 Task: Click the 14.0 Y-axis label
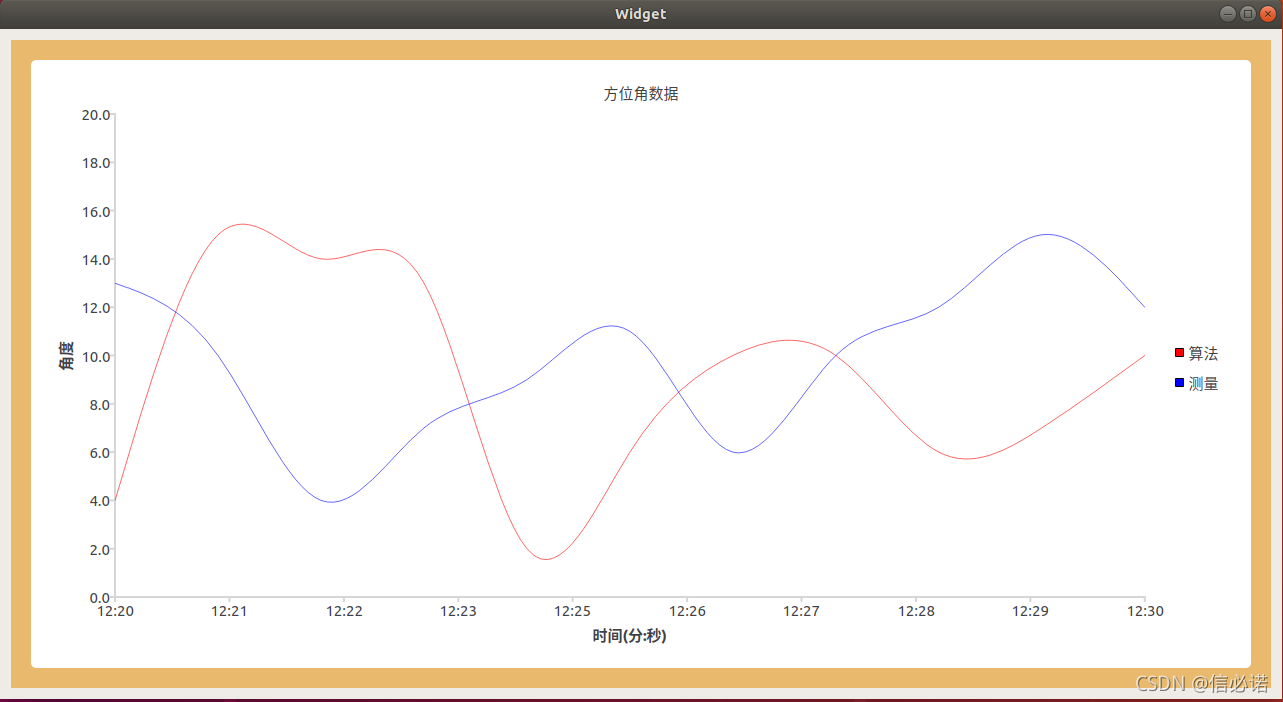[95, 259]
